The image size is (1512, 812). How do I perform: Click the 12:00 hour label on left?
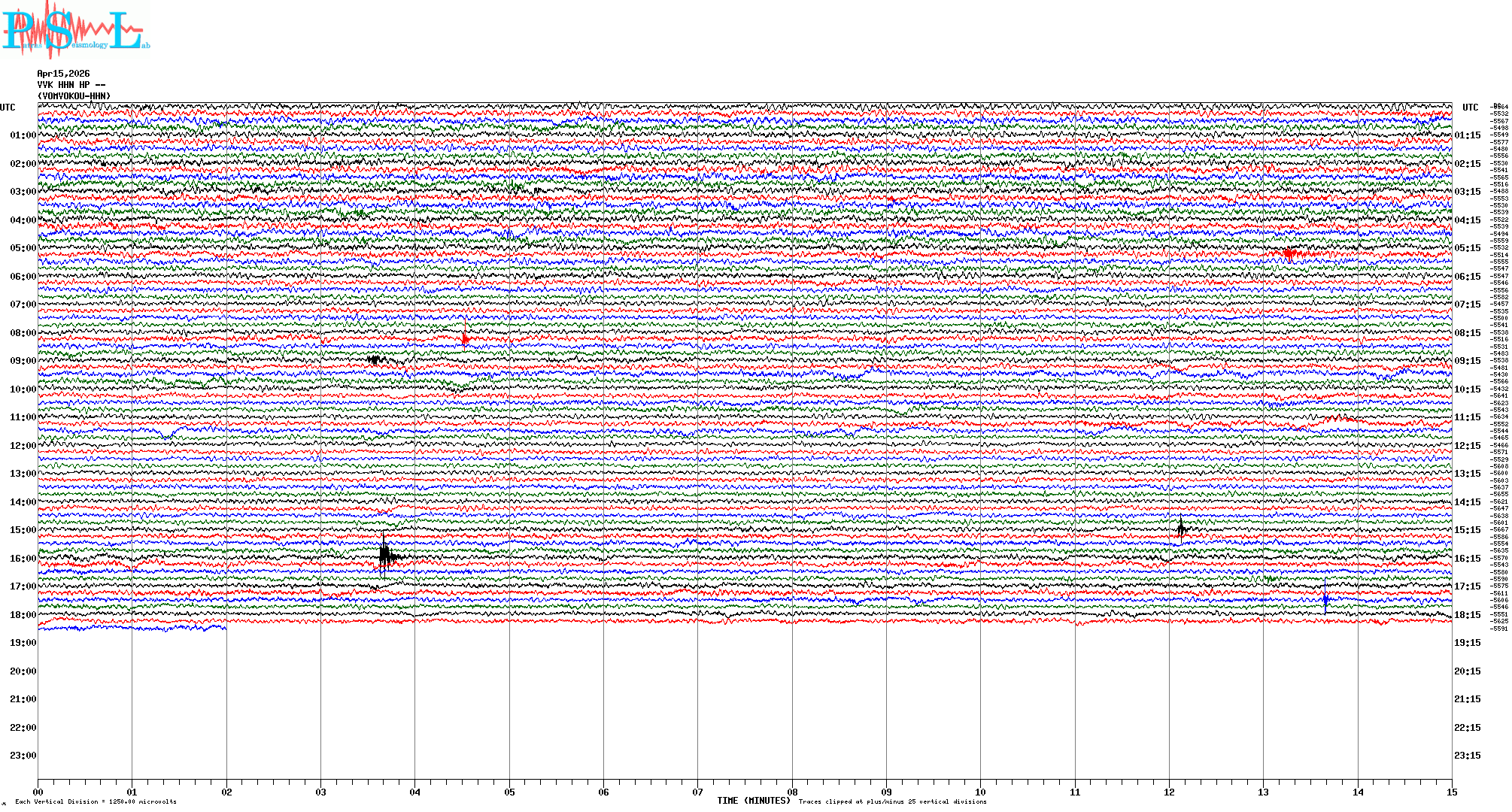coord(23,446)
